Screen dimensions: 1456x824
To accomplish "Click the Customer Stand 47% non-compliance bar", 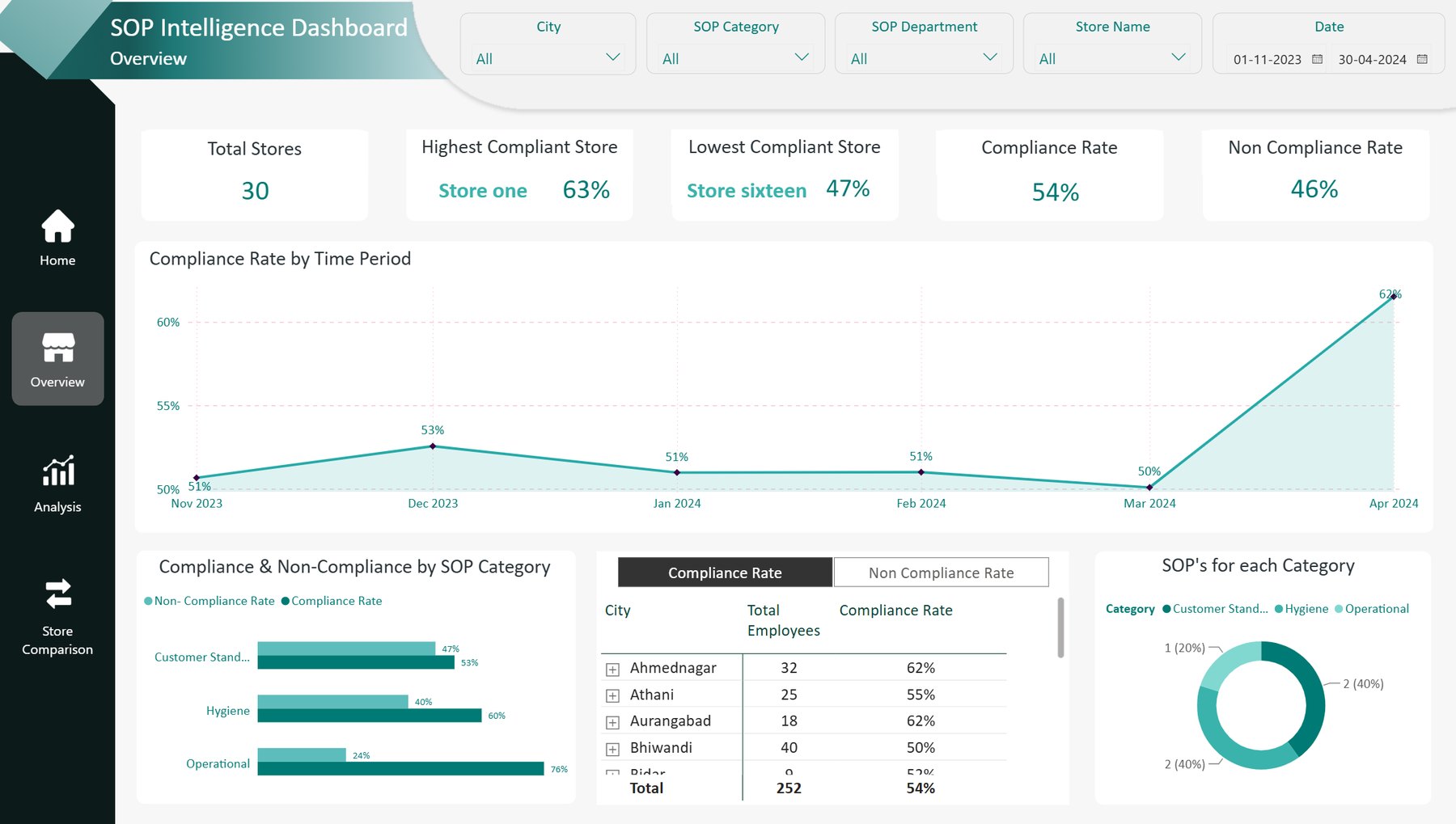I will pos(346,649).
